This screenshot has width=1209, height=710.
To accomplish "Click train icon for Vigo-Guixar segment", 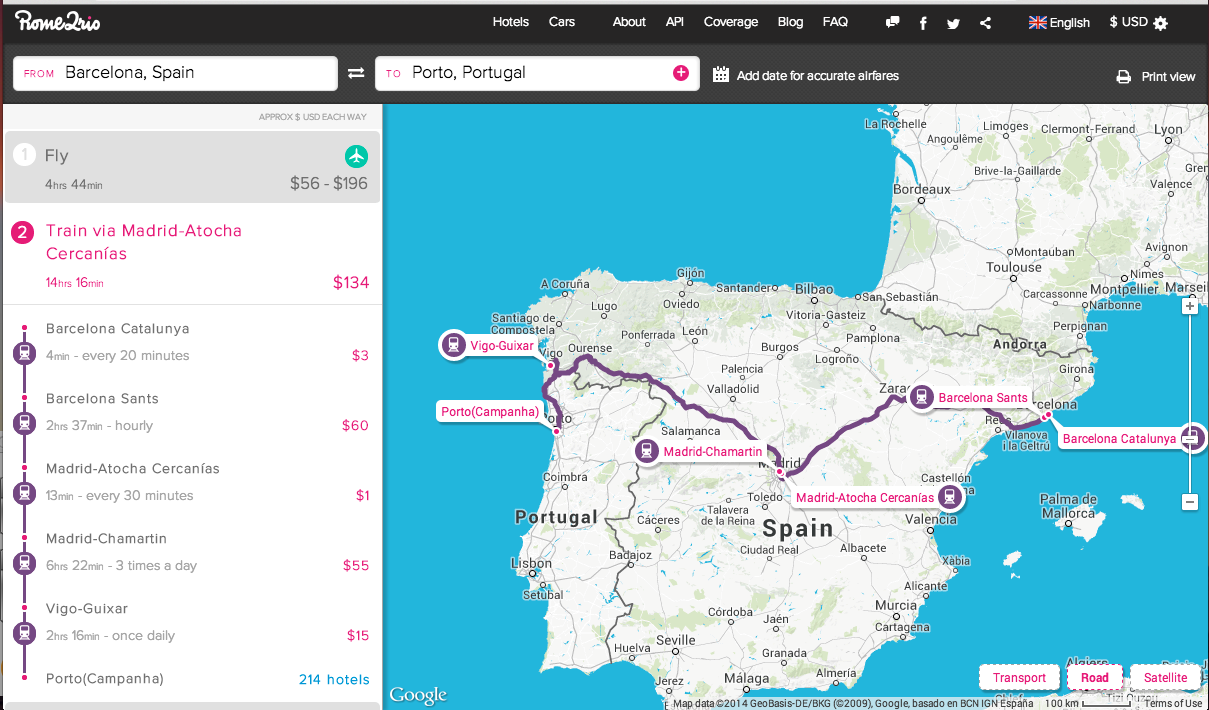I will (24, 633).
